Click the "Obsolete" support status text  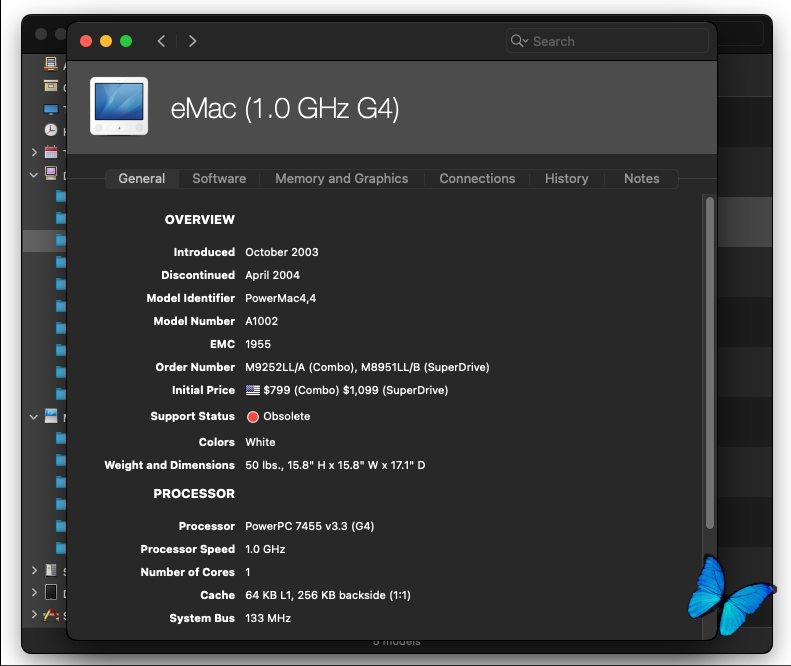tap(287, 416)
